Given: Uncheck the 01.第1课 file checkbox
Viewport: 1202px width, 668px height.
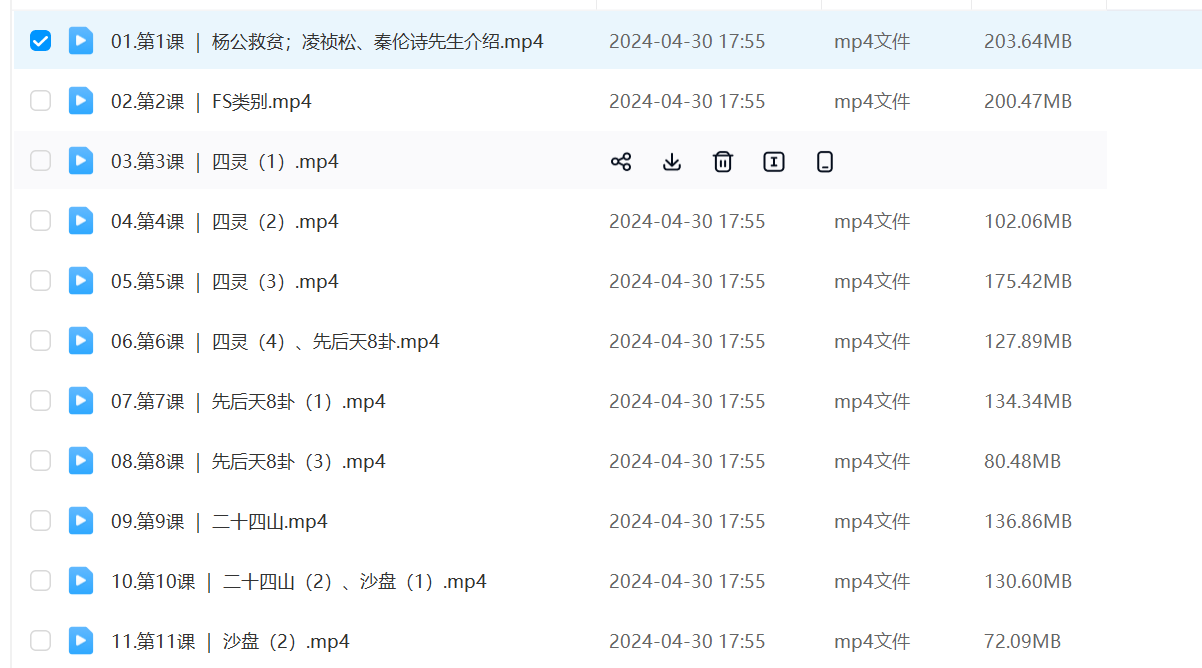Looking at the screenshot, I should tap(40, 41).
